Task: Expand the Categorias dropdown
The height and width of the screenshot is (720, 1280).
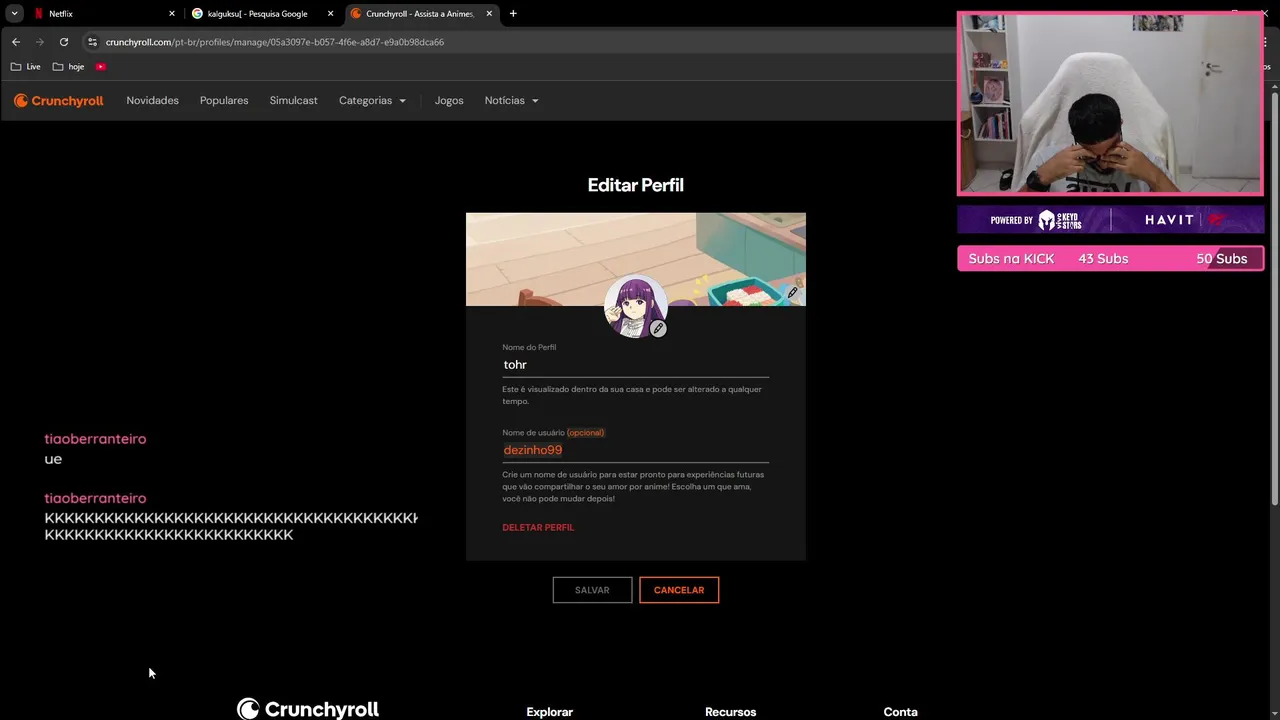Action: click(x=372, y=101)
